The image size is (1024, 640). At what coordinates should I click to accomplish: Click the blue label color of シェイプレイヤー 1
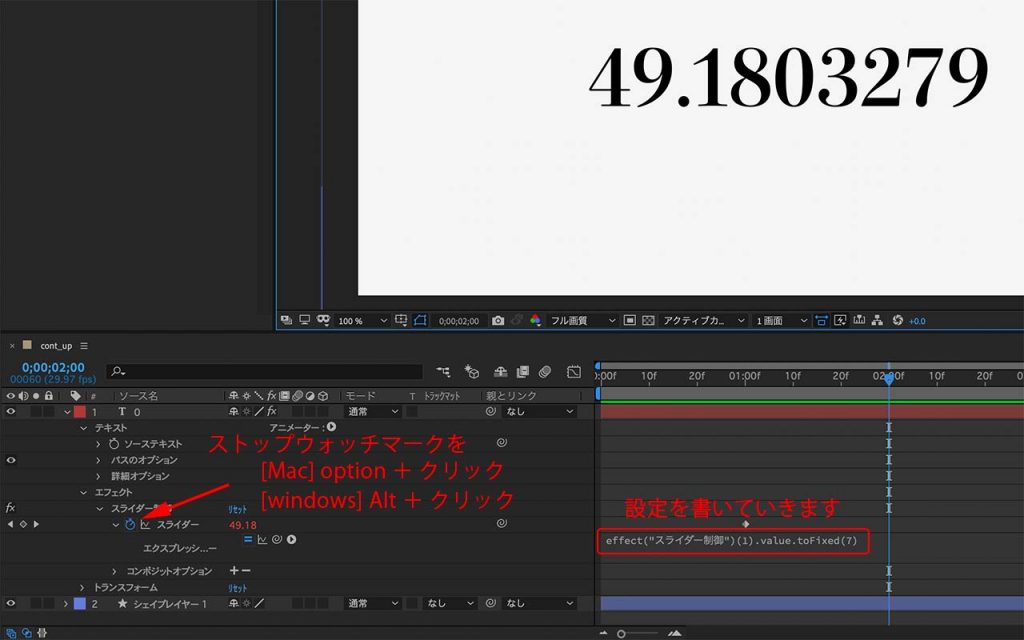80,603
